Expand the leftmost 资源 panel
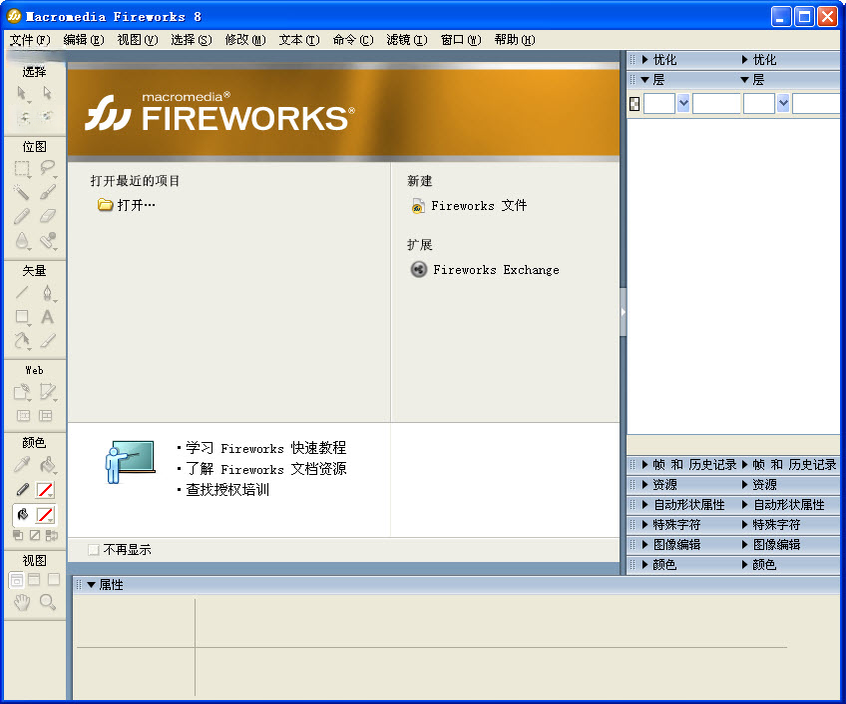The height and width of the screenshot is (704, 846). (x=645, y=484)
